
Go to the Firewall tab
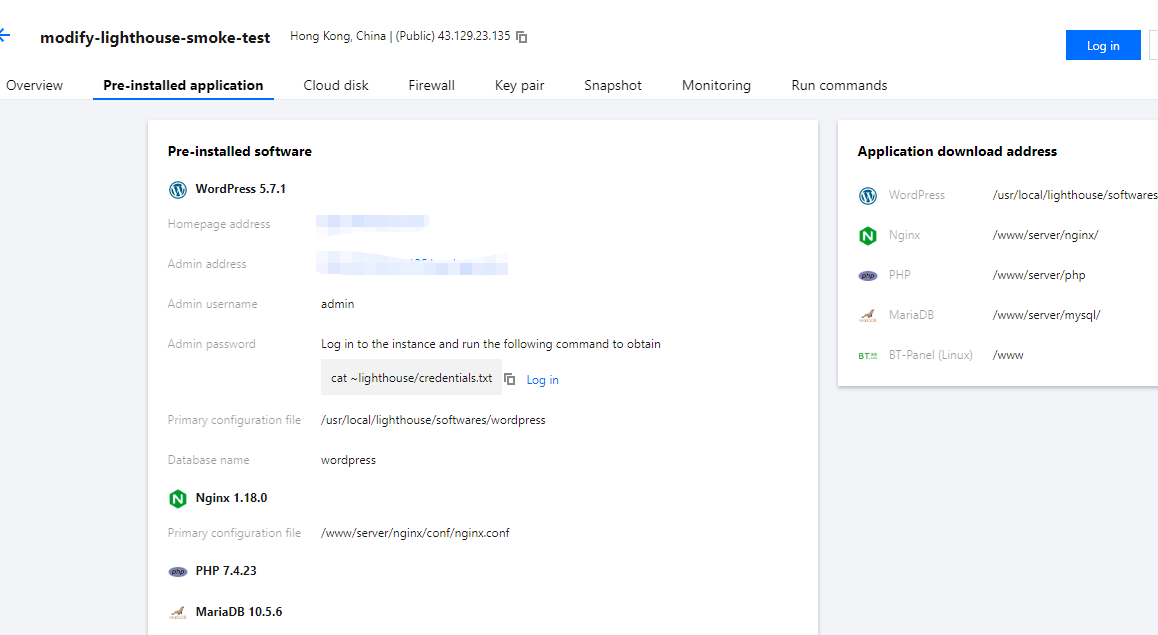tap(431, 85)
